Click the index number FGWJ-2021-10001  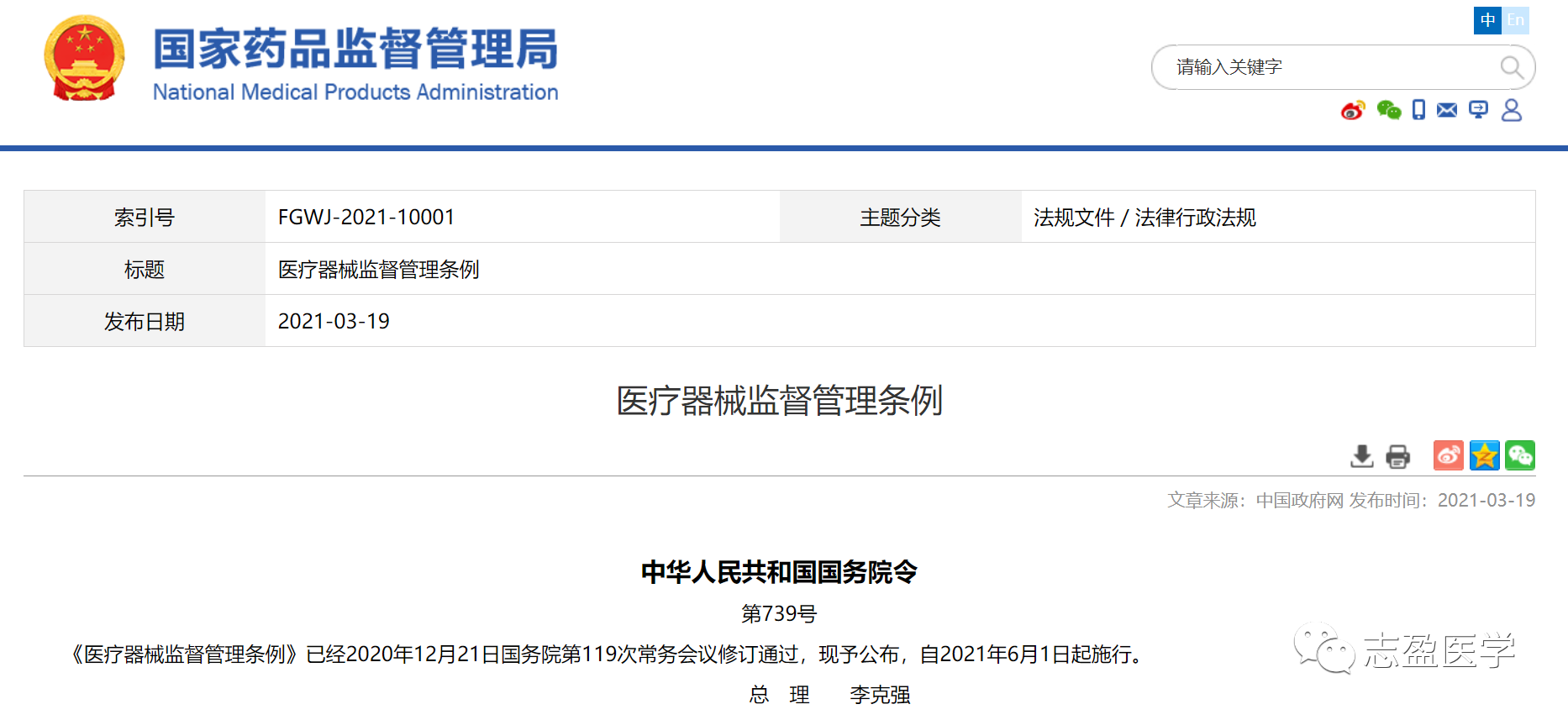tap(366, 218)
